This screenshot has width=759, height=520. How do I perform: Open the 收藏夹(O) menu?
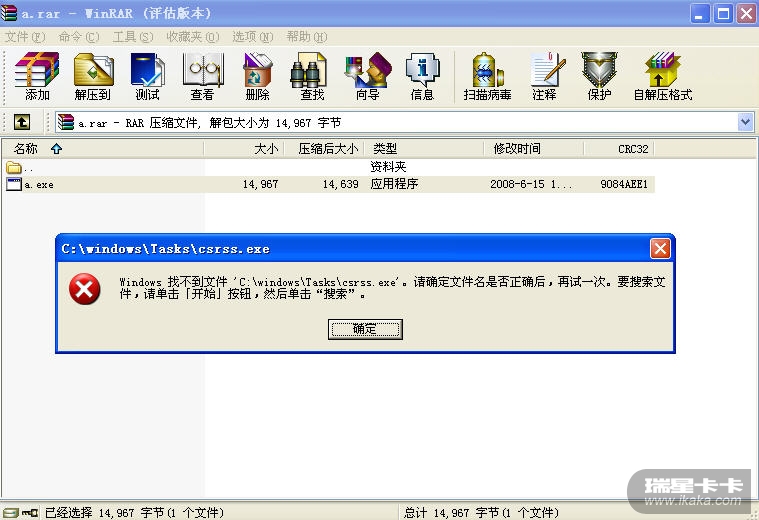tap(193, 37)
